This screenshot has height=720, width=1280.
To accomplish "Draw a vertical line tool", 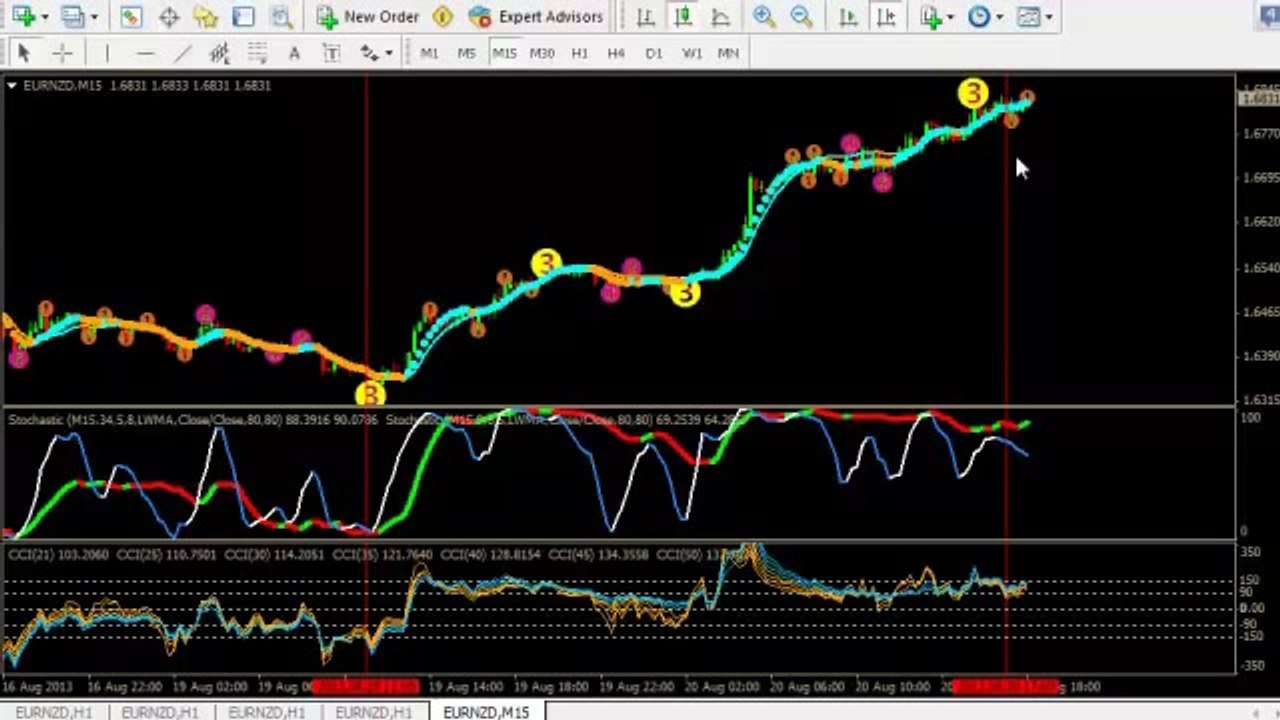I will point(106,53).
